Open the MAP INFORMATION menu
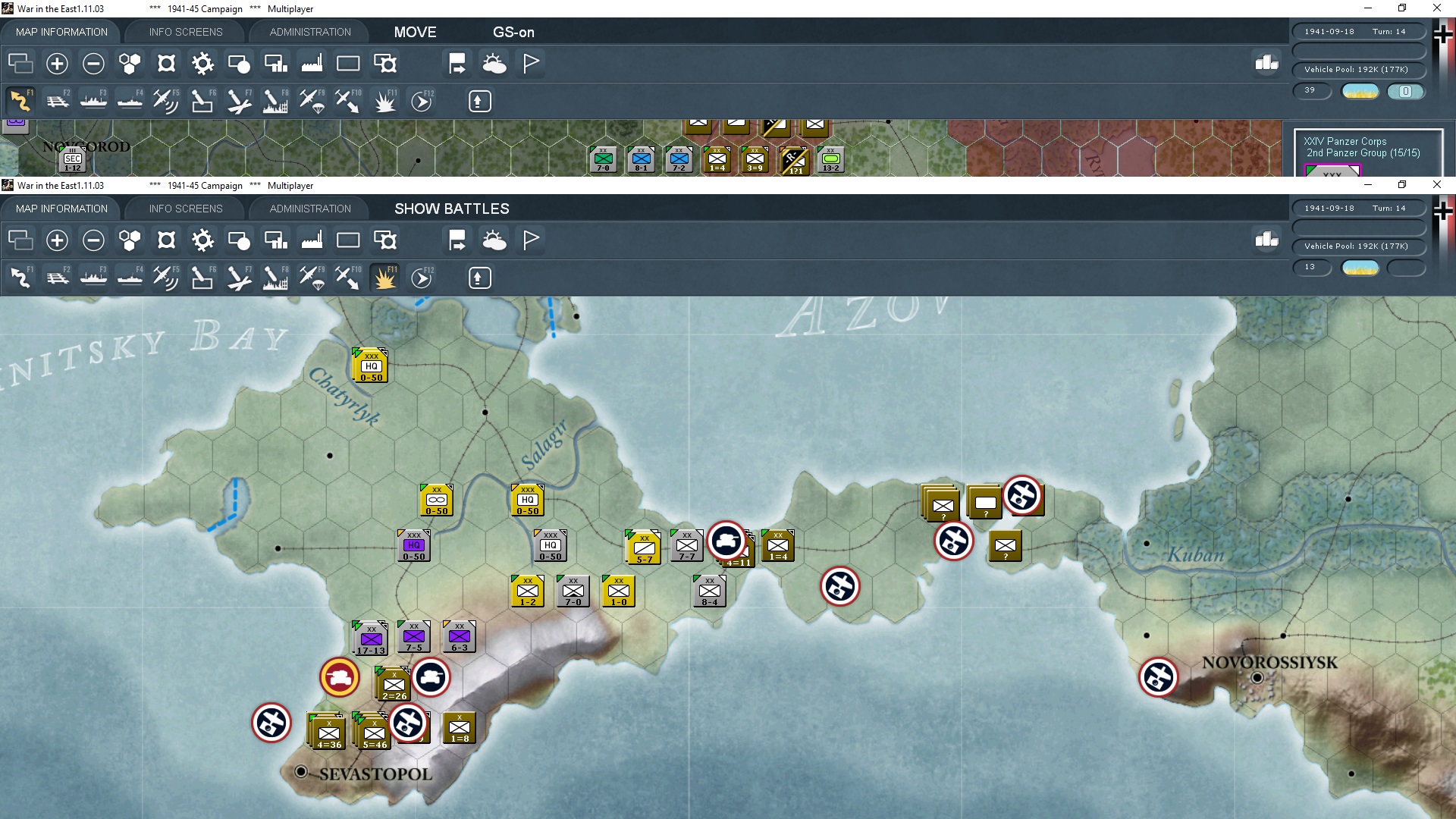1456x819 pixels. [61, 209]
